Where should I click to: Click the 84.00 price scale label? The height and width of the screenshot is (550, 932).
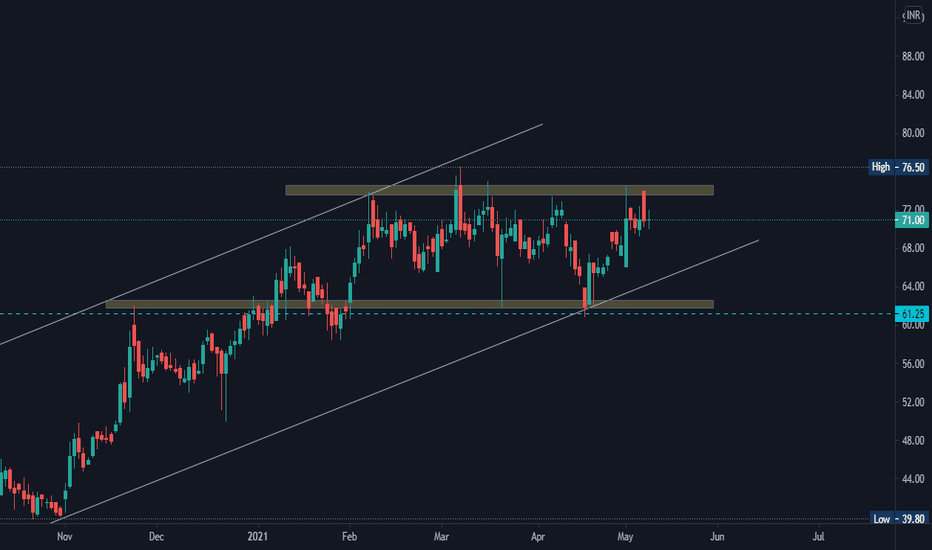pos(912,95)
